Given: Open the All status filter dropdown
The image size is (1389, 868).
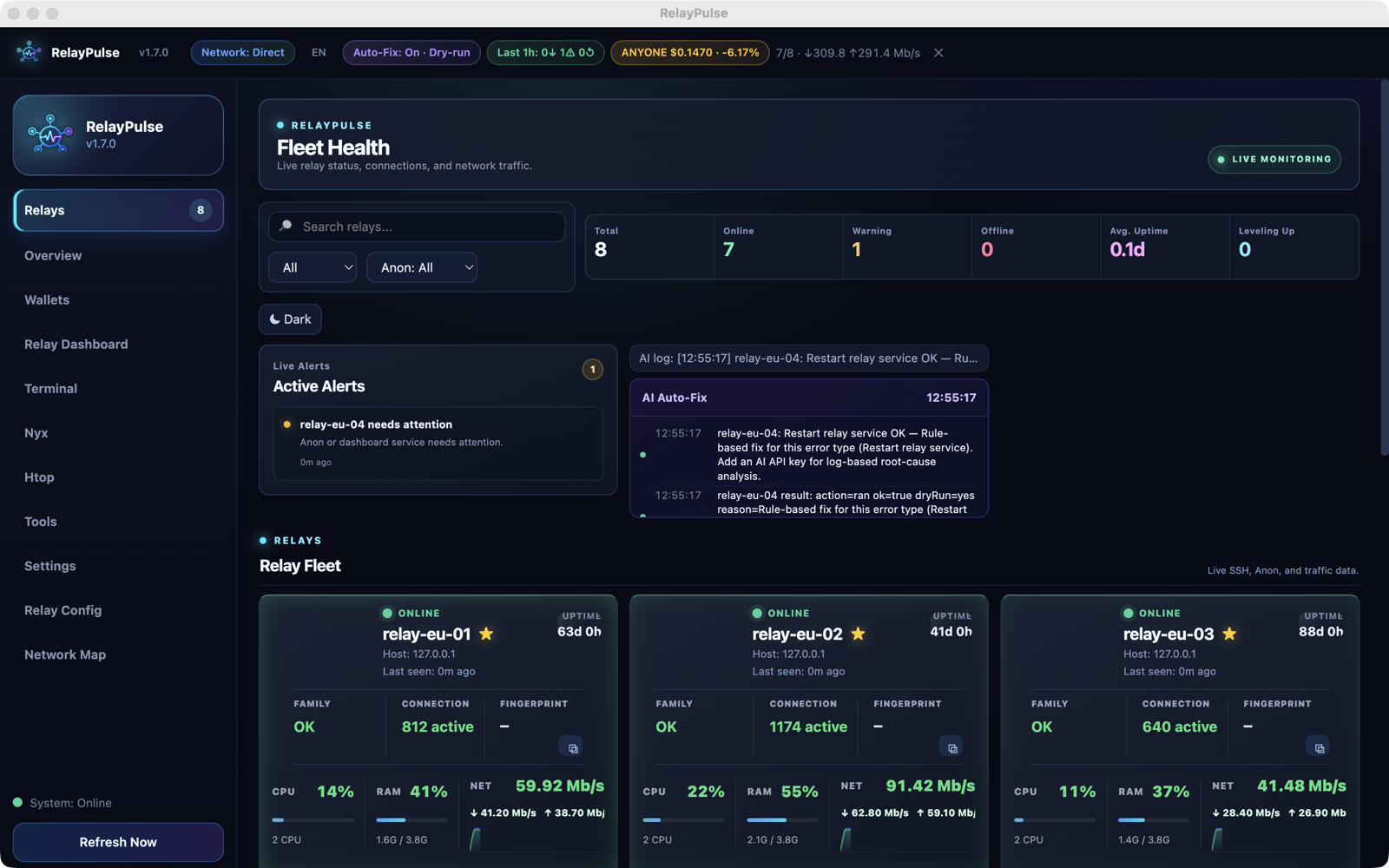Looking at the screenshot, I should pos(313,267).
